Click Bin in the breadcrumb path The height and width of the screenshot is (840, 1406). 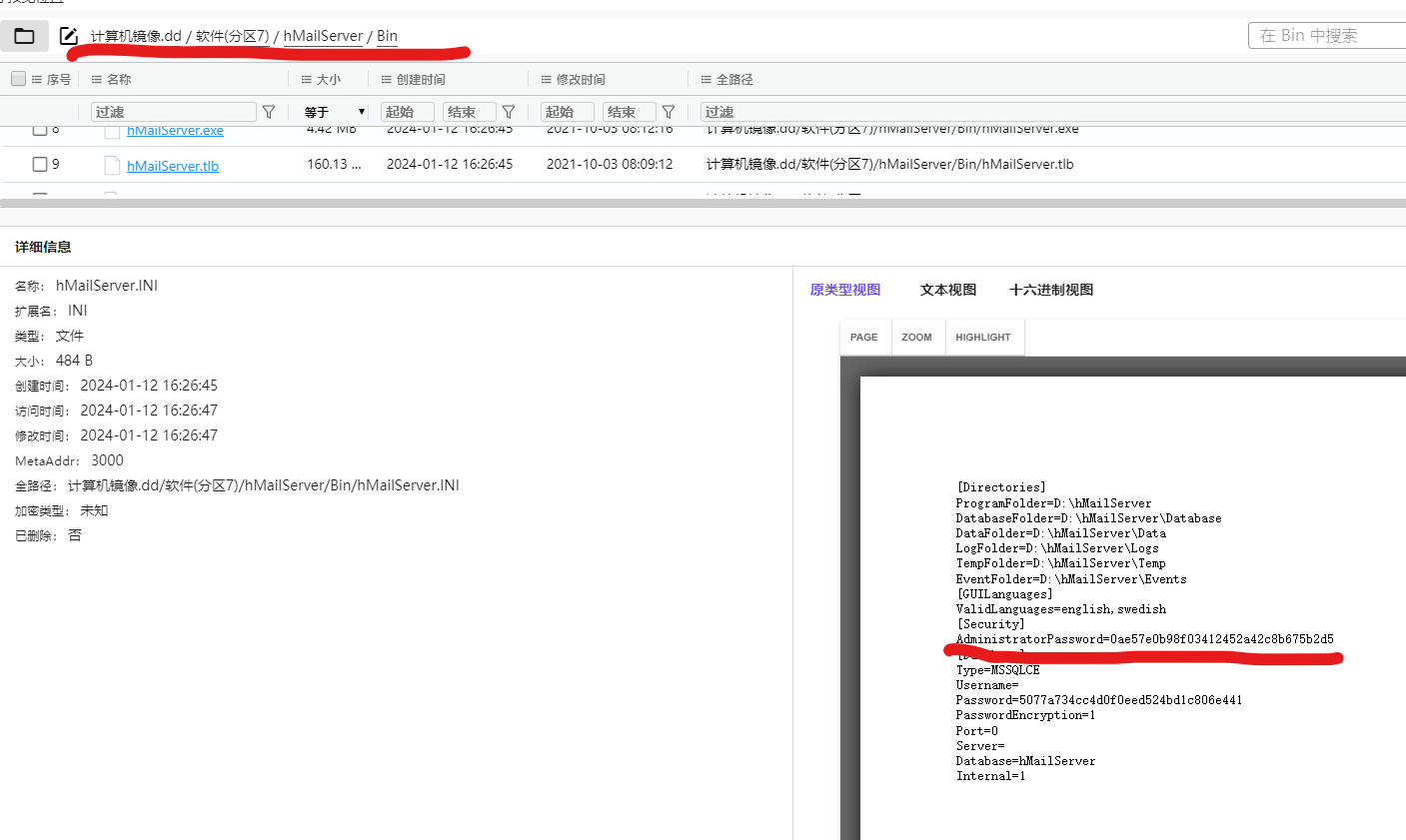coord(387,36)
